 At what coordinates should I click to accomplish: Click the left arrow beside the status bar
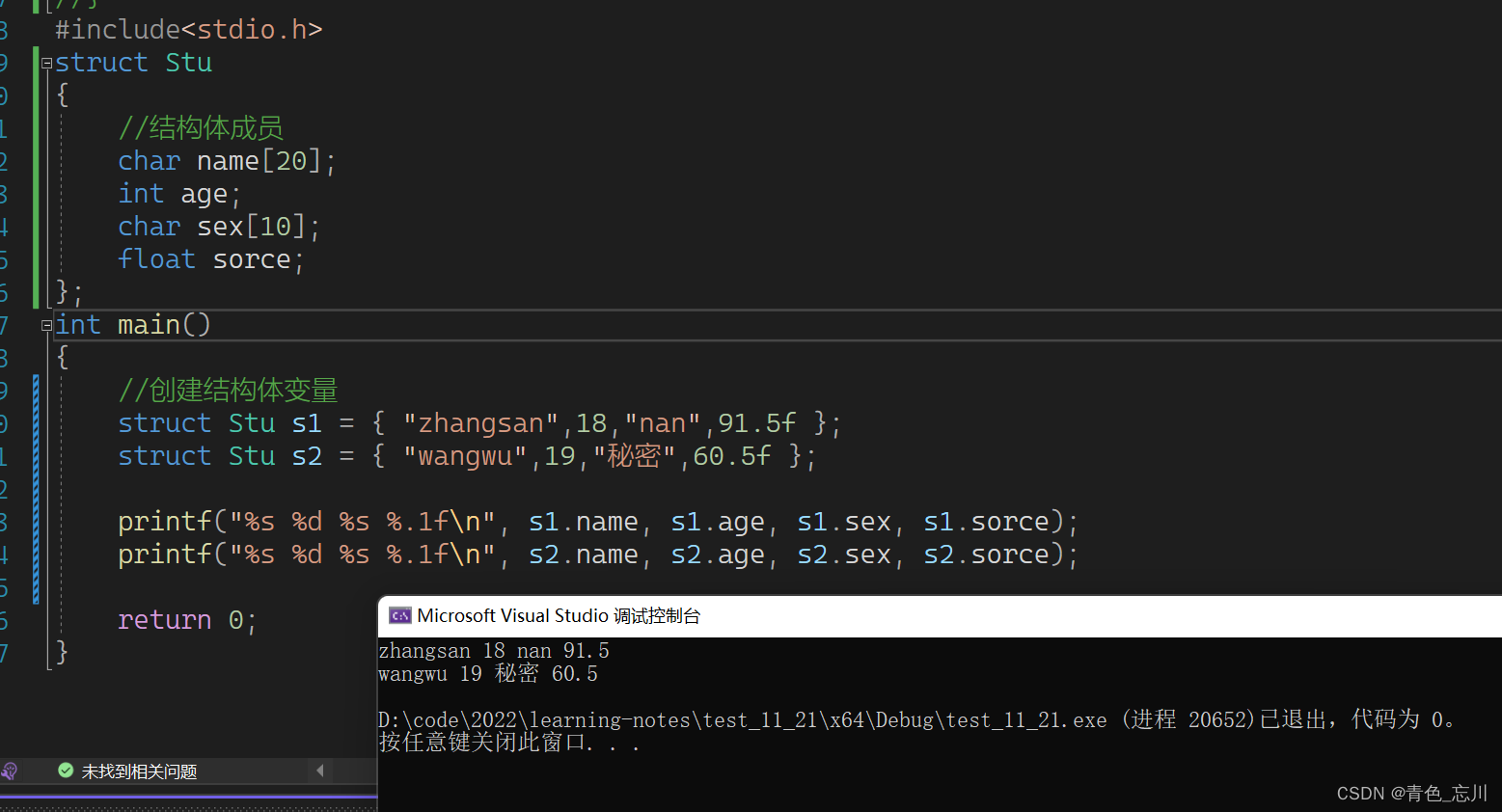pos(320,771)
